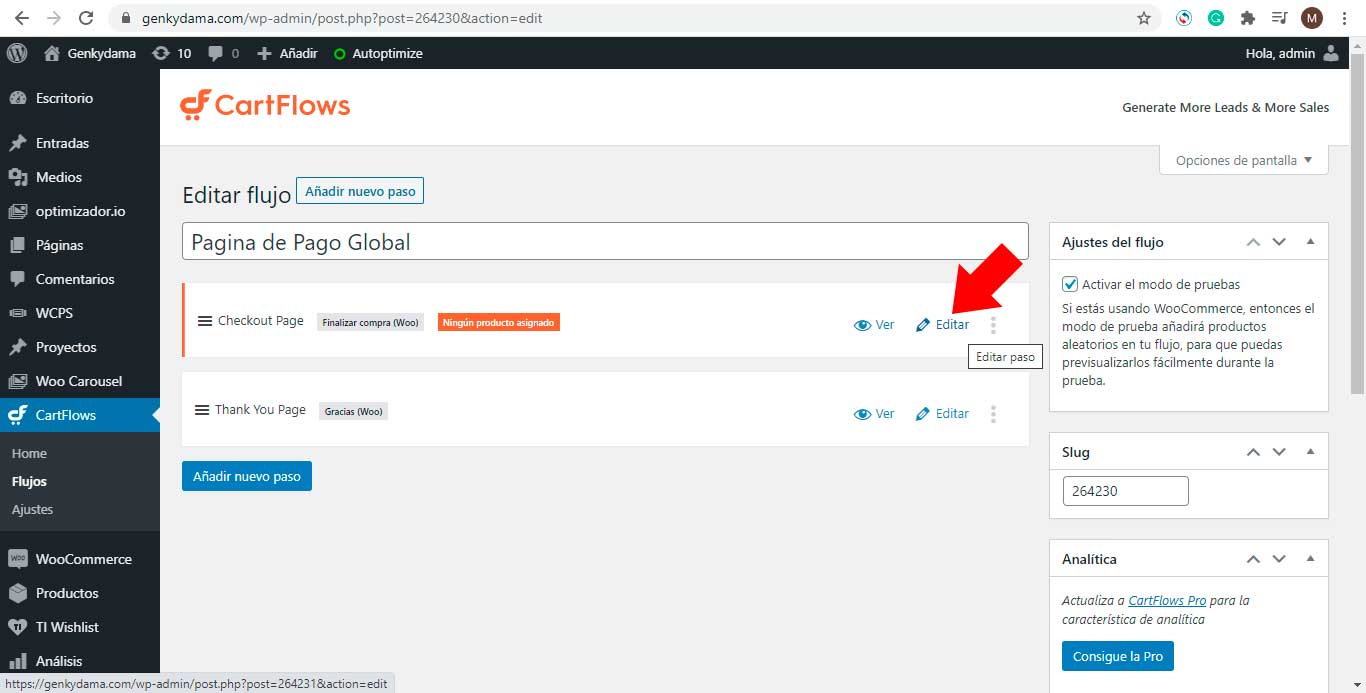
Task: Open the Chrome extensions puzzle icon
Action: [1247, 18]
